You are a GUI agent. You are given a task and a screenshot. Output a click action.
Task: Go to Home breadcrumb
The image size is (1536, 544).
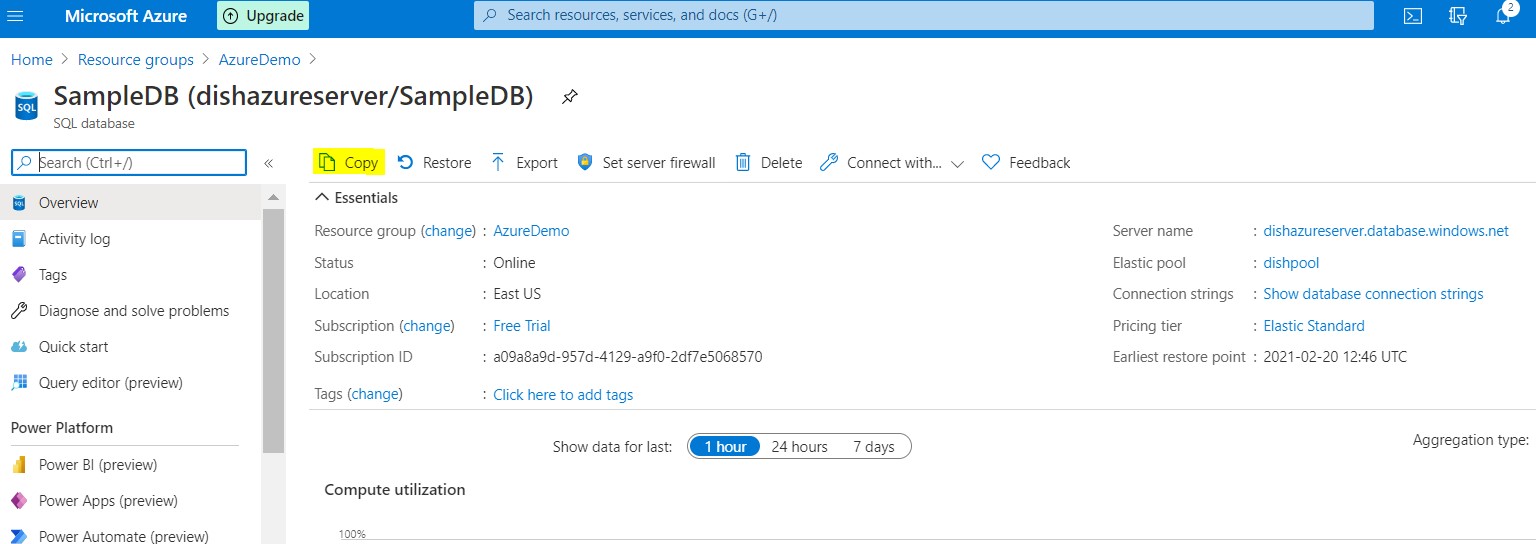pos(32,60)
